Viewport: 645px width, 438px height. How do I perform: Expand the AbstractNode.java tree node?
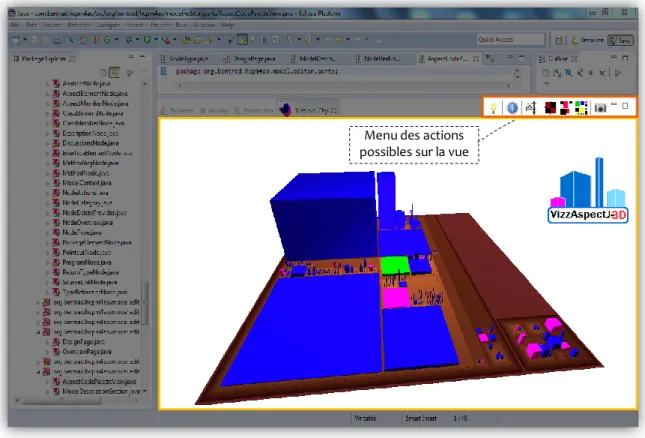47,83
